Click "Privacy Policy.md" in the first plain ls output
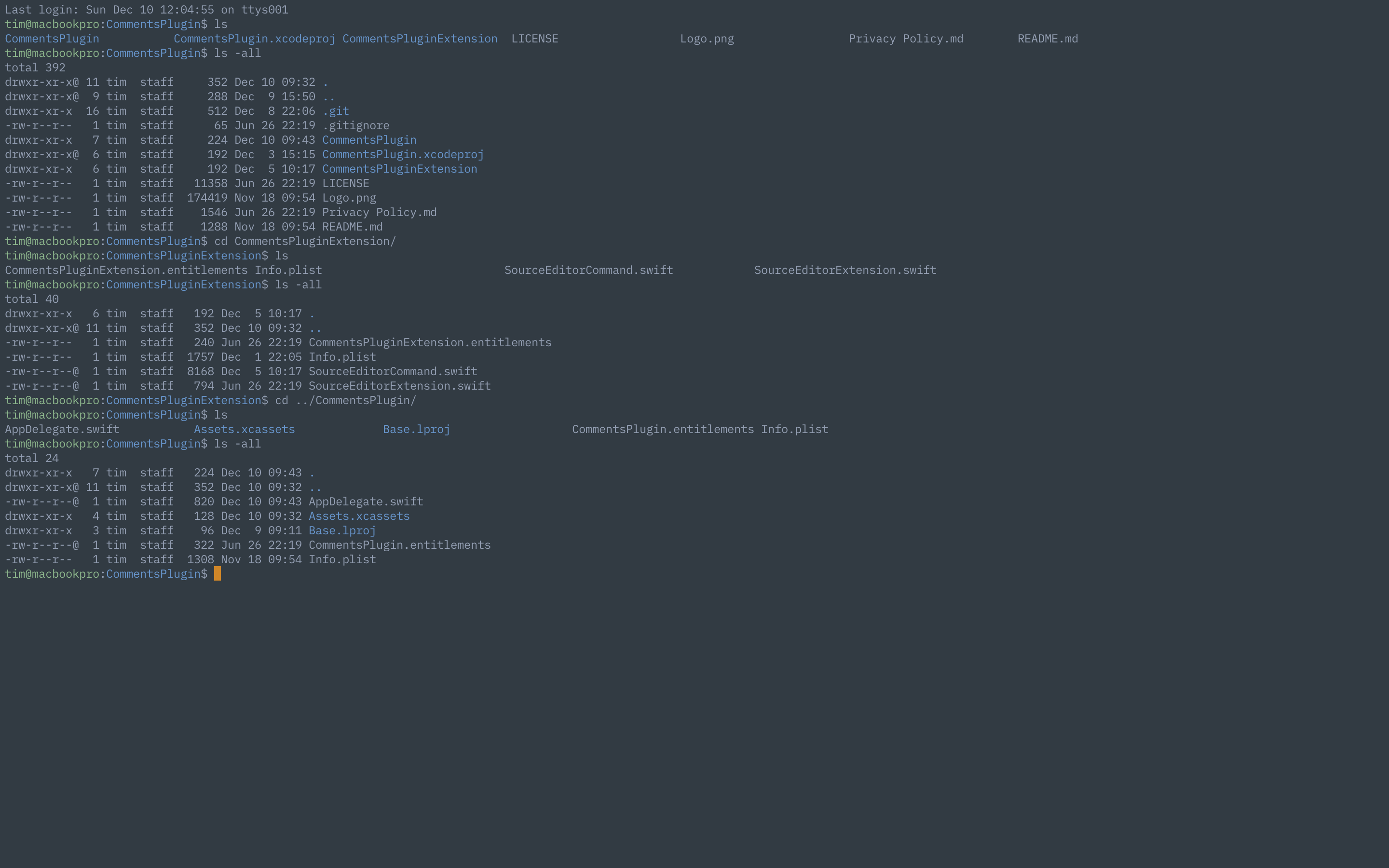The image size is (1389, 868). pos(906,39)
